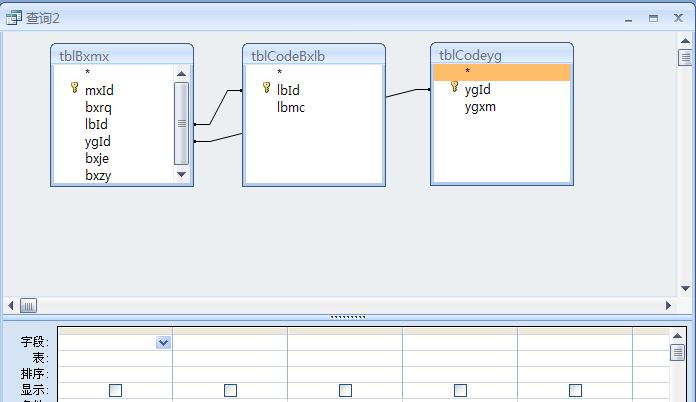Click the join line to tblCodeyg ygId
The image size is (696, 402).
[407, 92]
